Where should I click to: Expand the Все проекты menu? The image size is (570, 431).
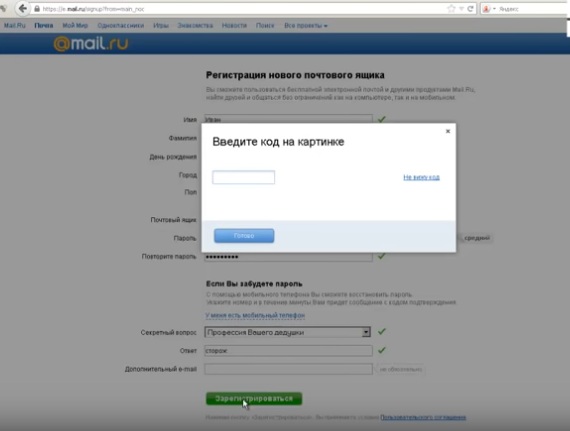coord(306,25)
